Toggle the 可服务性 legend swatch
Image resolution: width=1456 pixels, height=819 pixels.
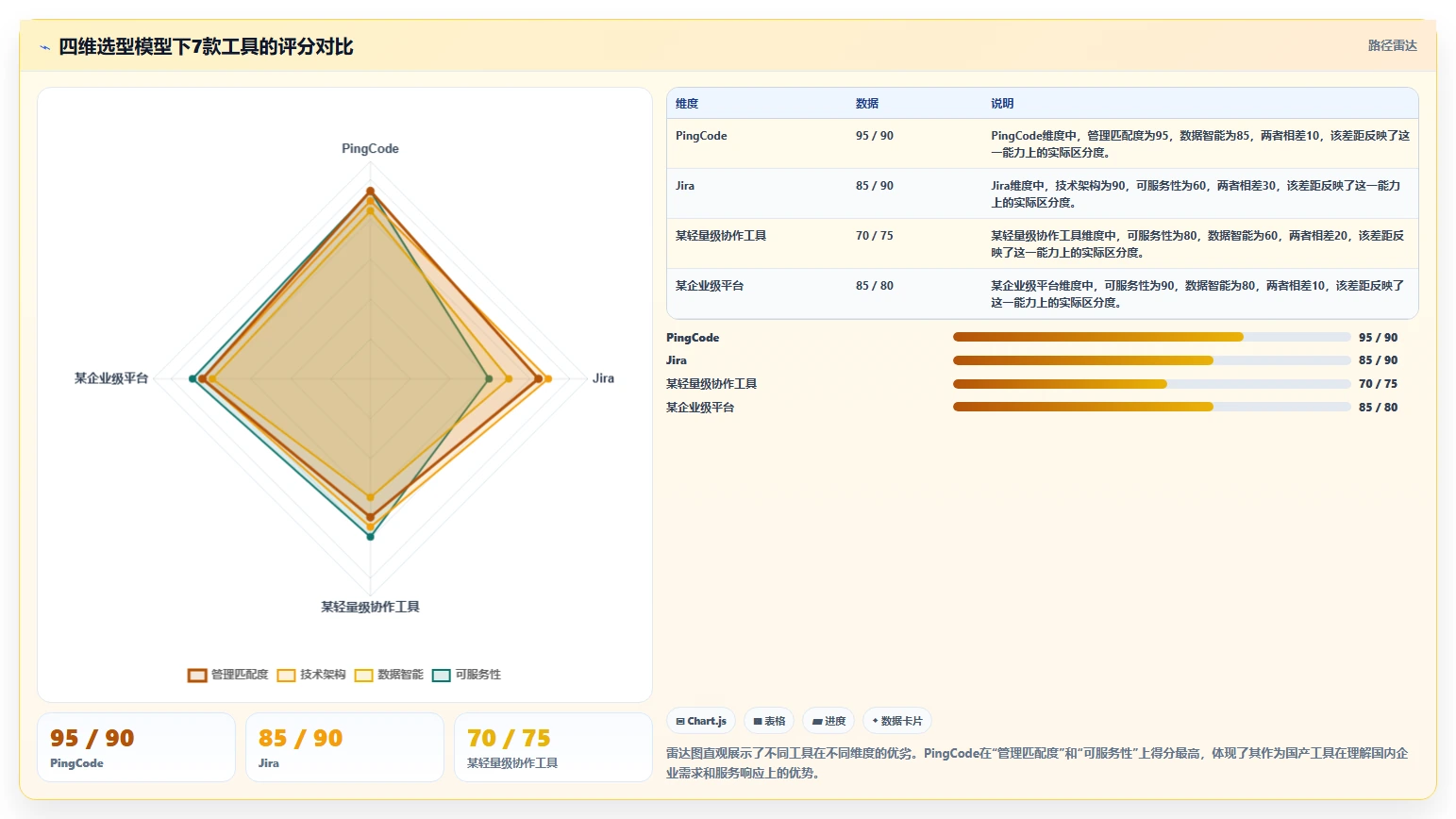tap(441, 675)
